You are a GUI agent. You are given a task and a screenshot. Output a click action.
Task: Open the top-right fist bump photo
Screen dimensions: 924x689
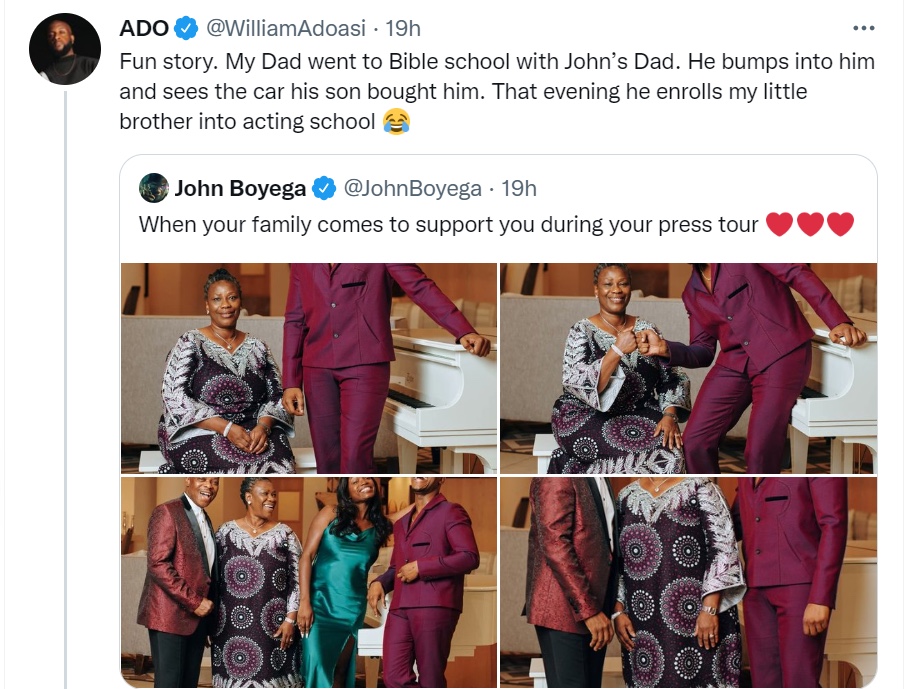688,368
